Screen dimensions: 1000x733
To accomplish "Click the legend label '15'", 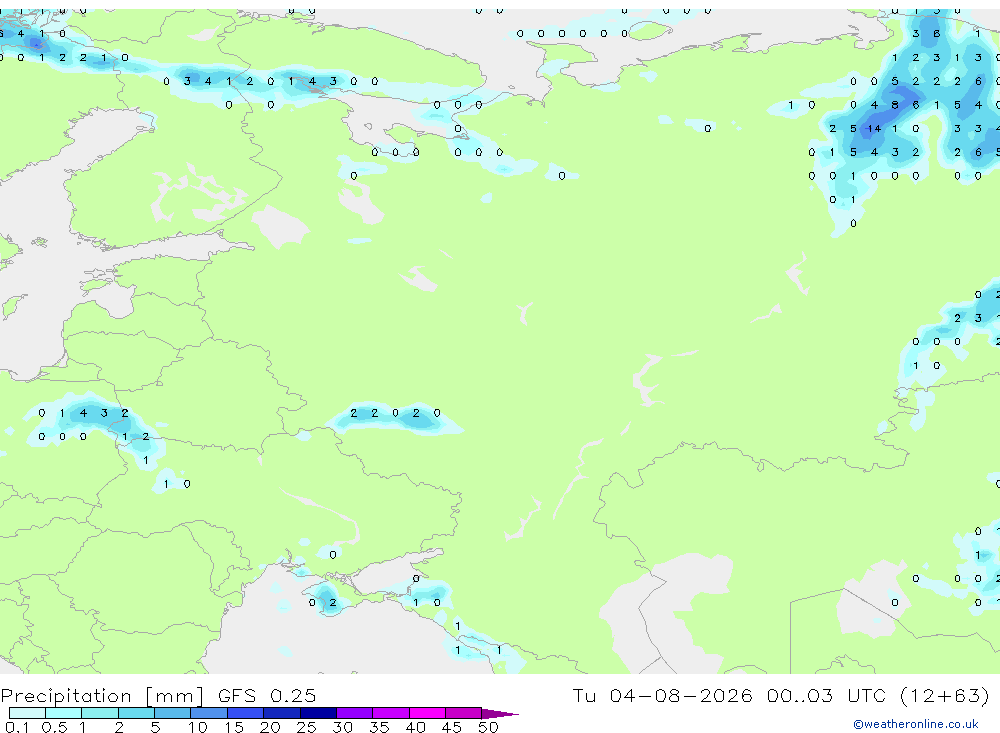I will click(x=234, y=727).
